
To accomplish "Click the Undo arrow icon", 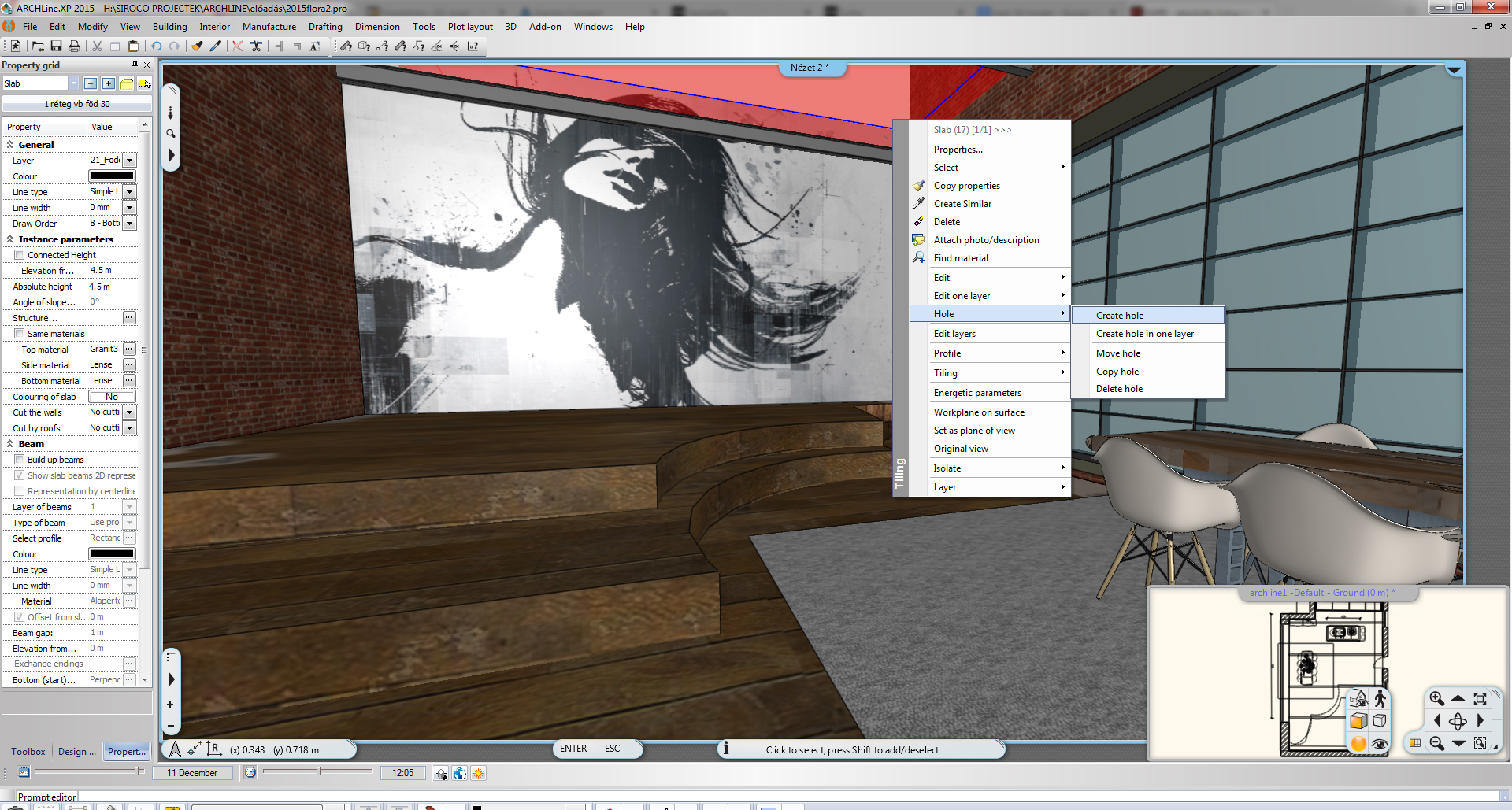I will click(x=157, y=46).
